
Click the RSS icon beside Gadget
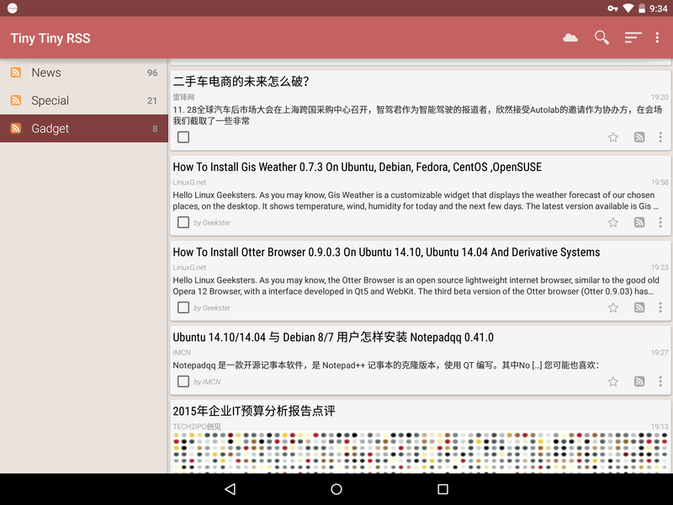(x=16, y=128)
